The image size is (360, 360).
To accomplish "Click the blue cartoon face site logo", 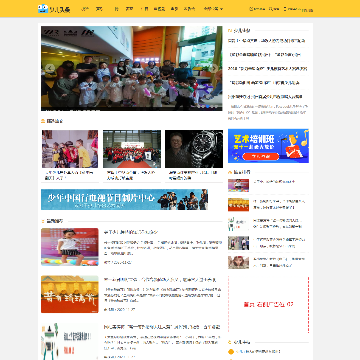I will pos(43,9).
